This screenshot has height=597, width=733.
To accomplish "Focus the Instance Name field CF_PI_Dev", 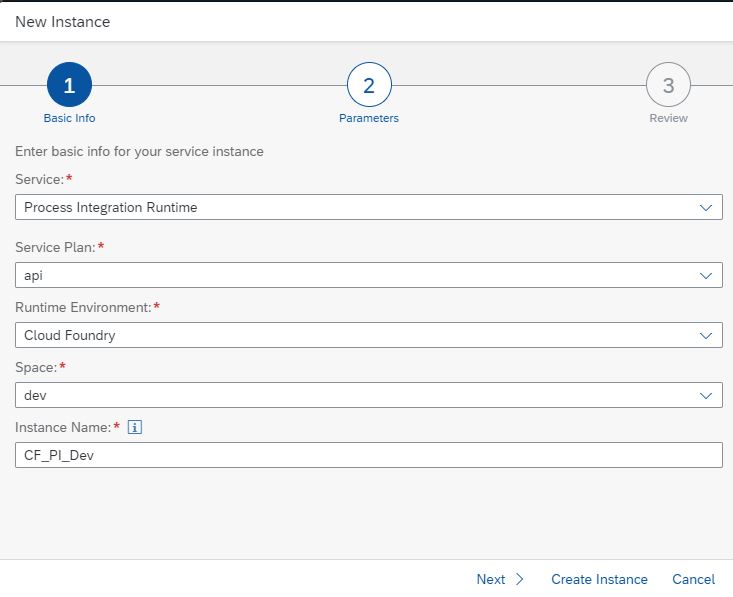I will click(x=369, y=455).
